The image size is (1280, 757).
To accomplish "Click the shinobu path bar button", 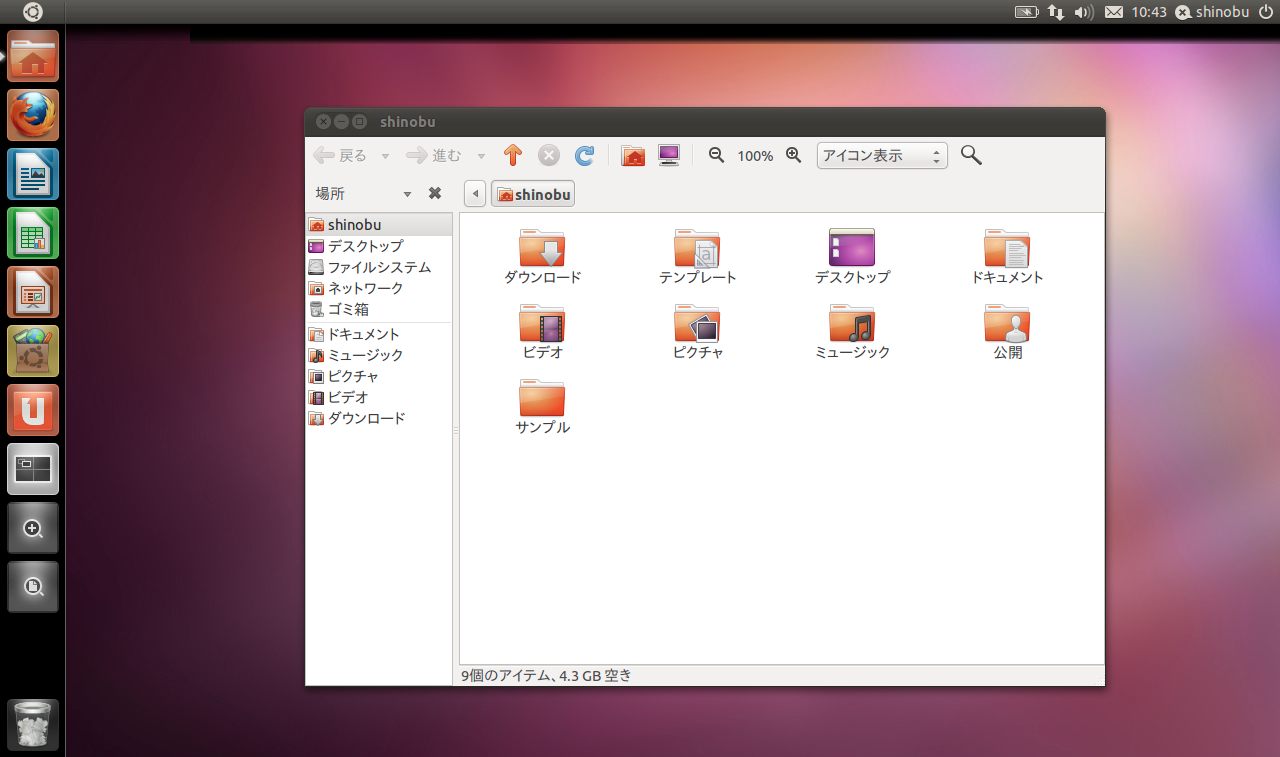I will [x=533, y=194].
